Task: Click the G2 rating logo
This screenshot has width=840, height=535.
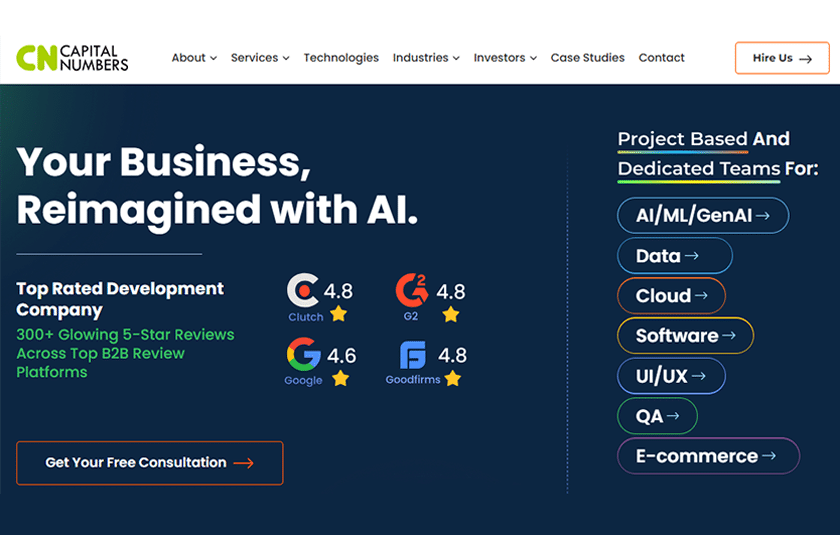Action: tap(411, 290)
